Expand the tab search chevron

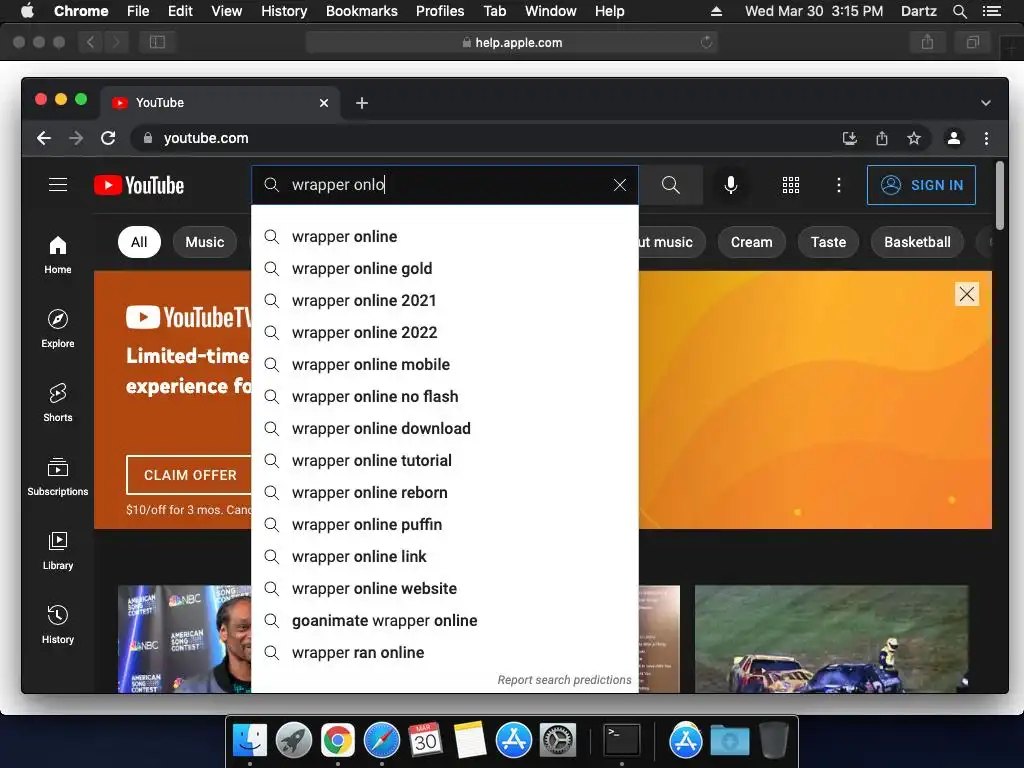tap(985, 103)
